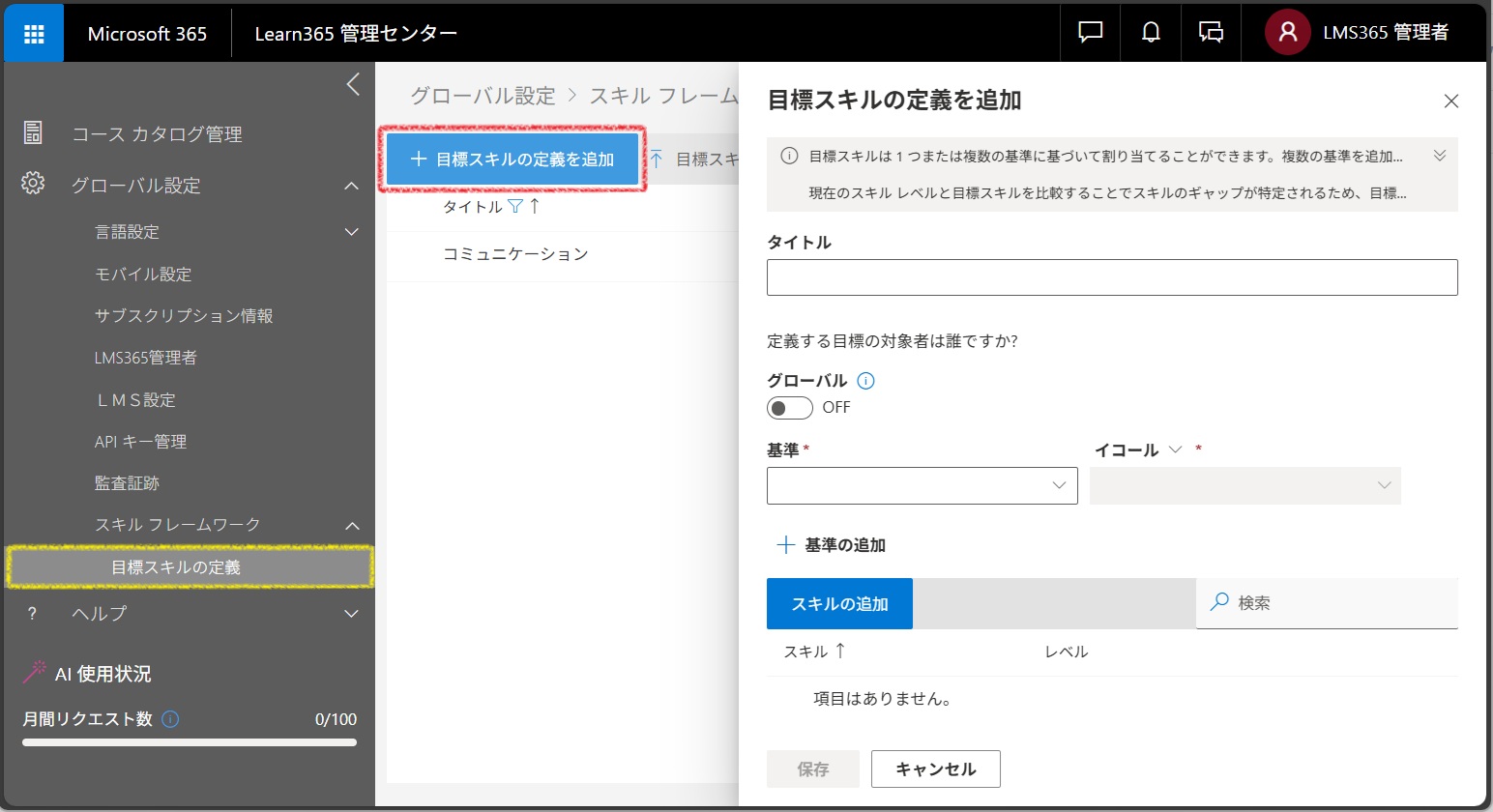1493x812 pixels.
Task: Expand the notice banner with double chevron
Action: tap(1439, 156)
